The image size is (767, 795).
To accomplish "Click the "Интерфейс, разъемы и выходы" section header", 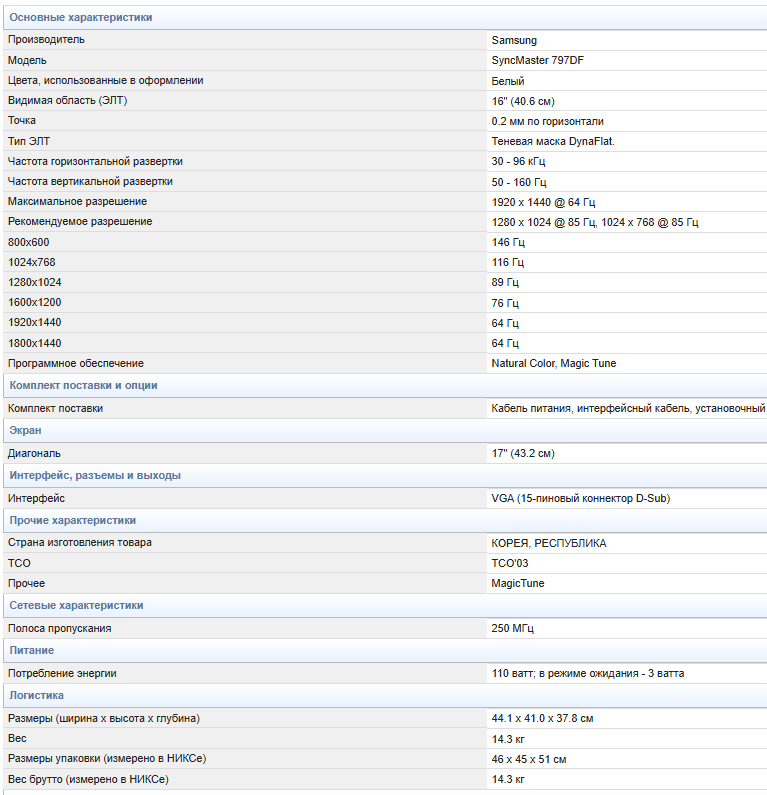I will click(x=94, y=475).
